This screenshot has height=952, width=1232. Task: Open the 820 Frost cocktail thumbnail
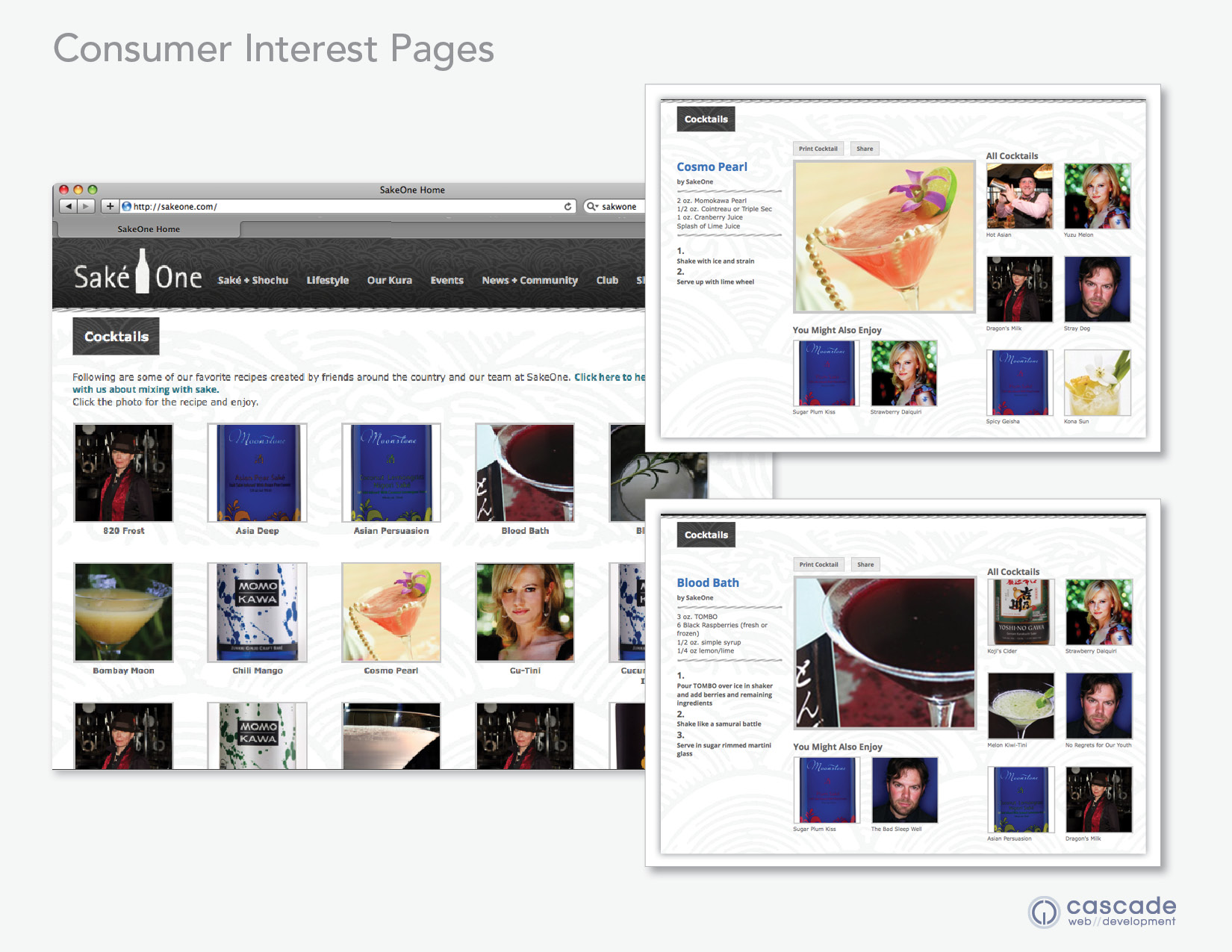coord(123,473)
